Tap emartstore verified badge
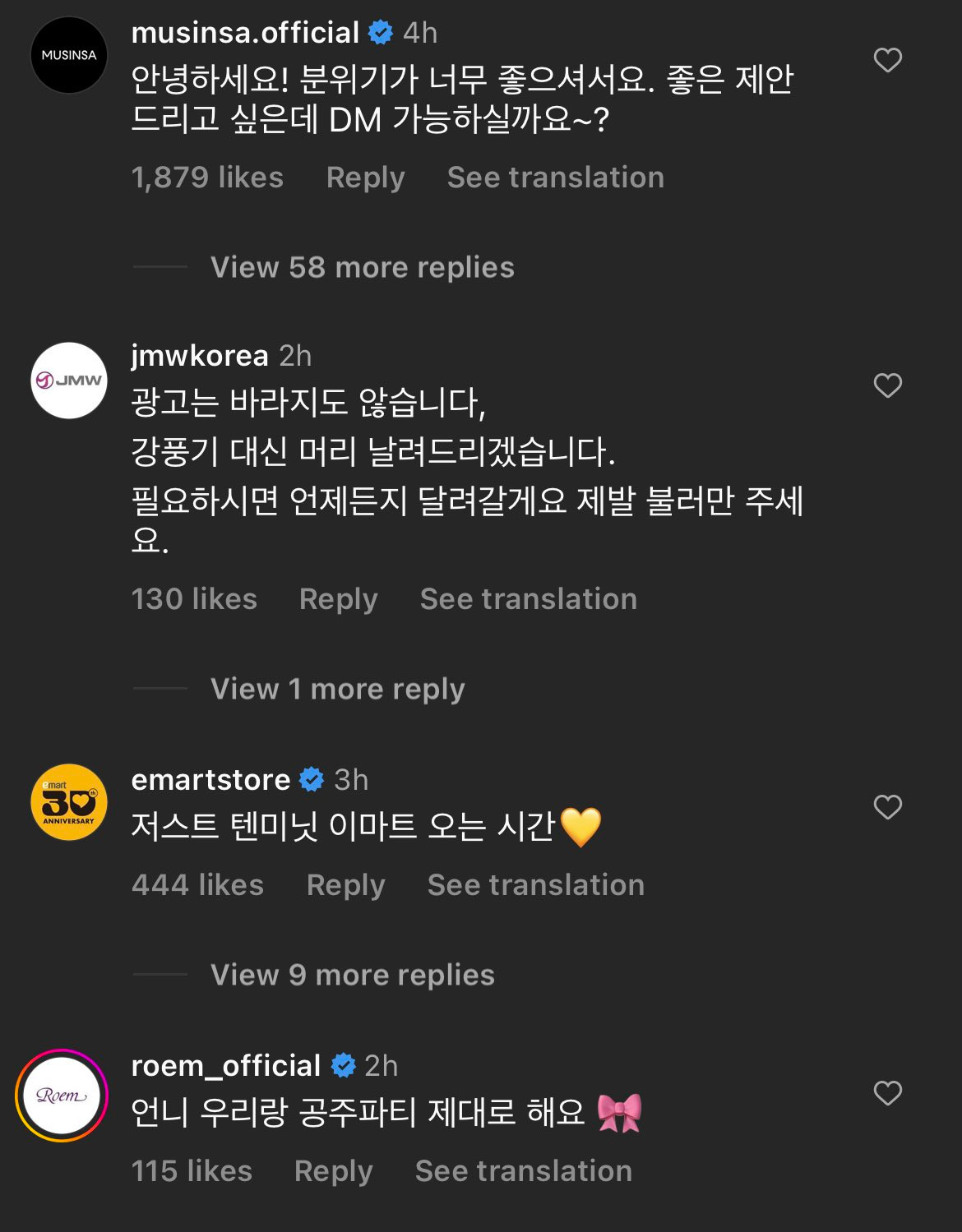The width and height of the screenshot is (962, 1232). pyautogui.click(x=312, y=779)
